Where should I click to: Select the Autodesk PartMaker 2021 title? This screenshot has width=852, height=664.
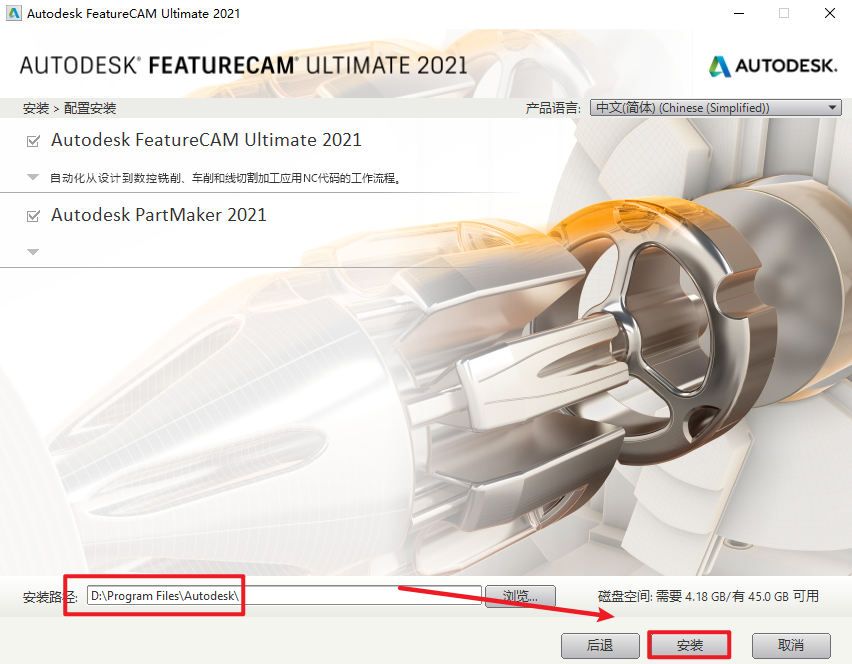pyautogui.click(x=159, y=215)
